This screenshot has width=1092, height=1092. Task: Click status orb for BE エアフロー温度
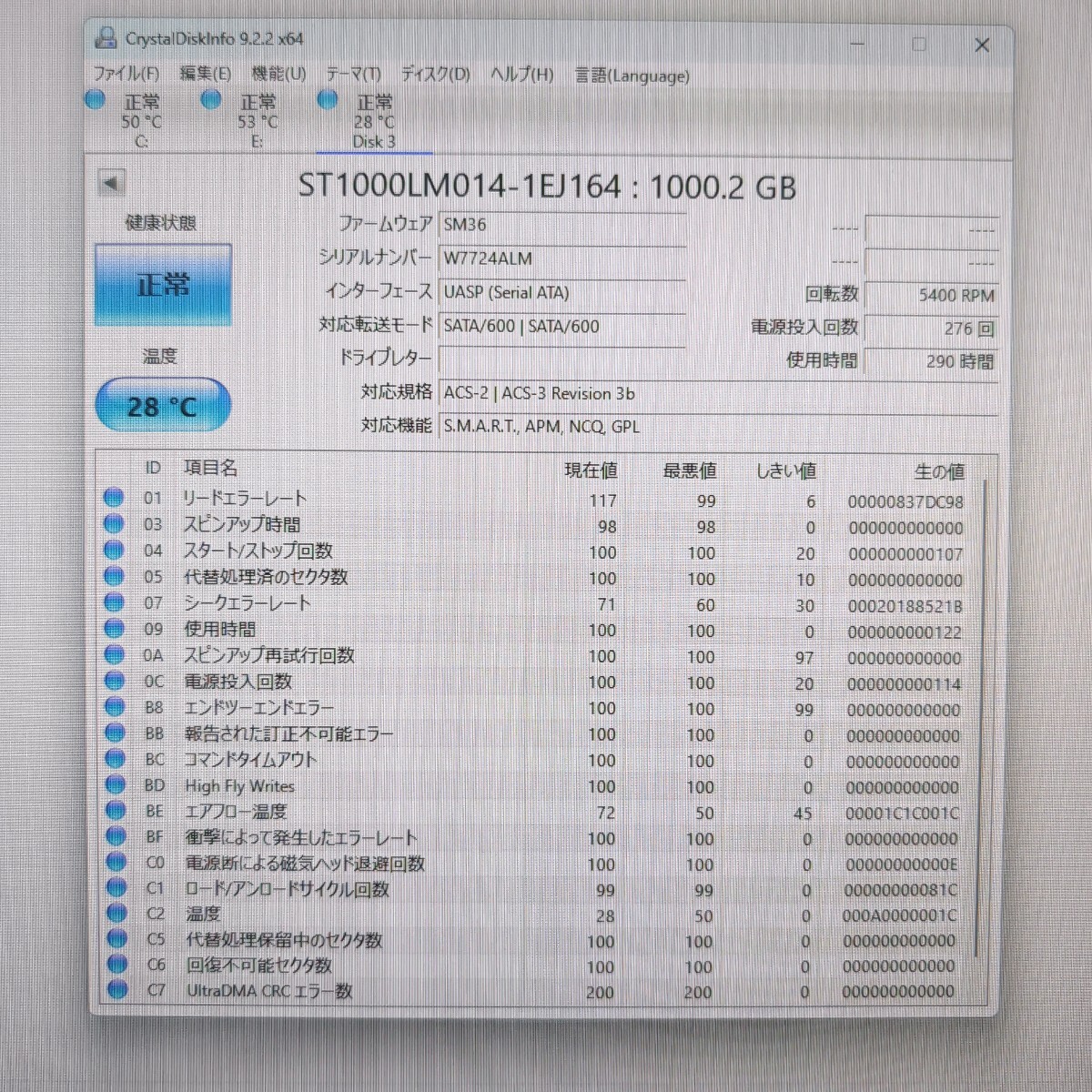(116, 810)
